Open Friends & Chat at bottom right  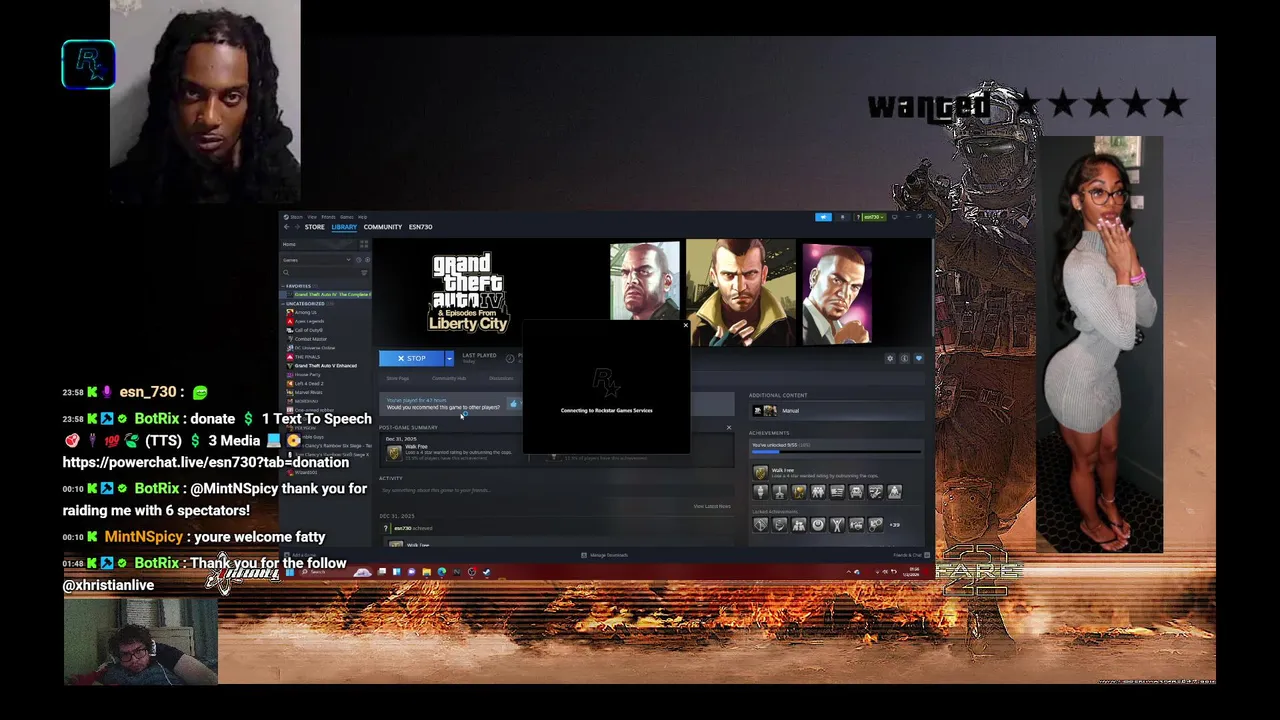pyautogui.click(x=912, y=555)
